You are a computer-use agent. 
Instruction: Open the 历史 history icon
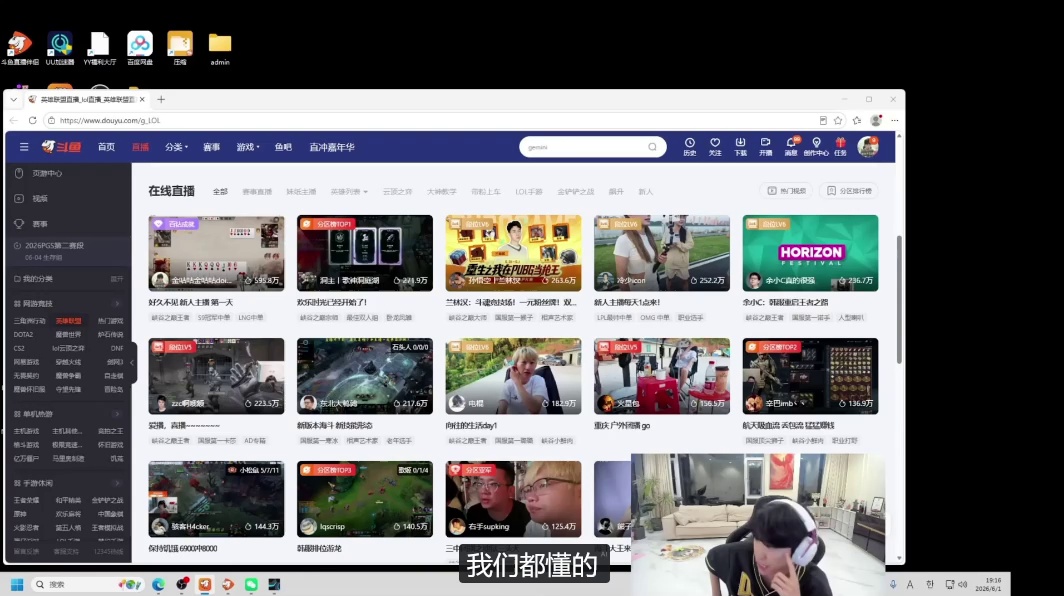click(689, 147)
